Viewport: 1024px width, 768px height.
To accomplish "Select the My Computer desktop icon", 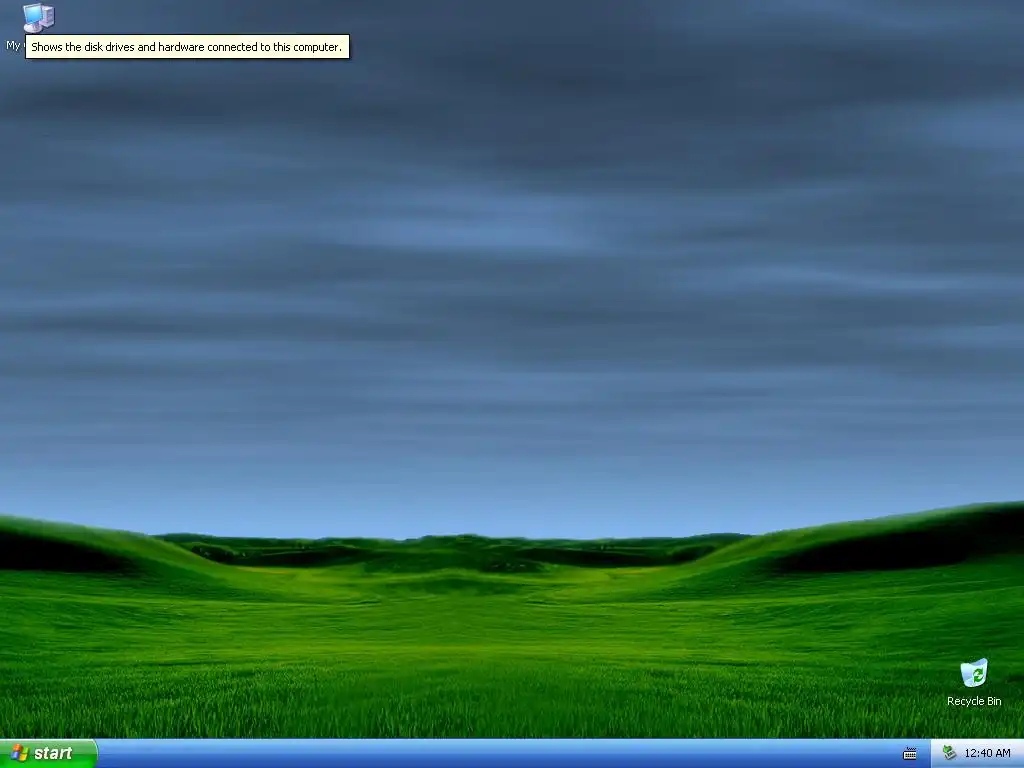I will (39, 18).
